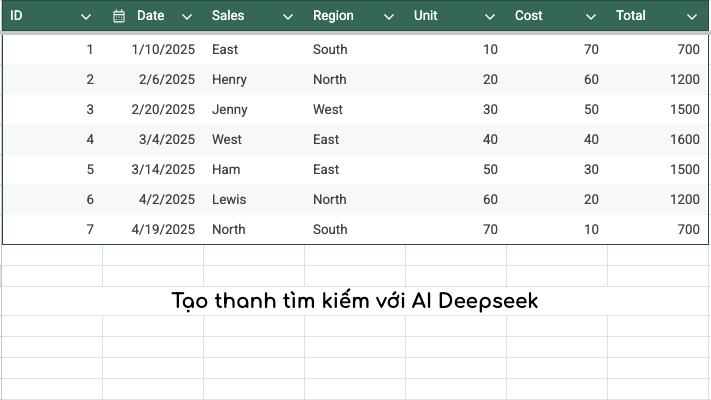Expand the Date column filter chevron

click(x=187, y=17)
